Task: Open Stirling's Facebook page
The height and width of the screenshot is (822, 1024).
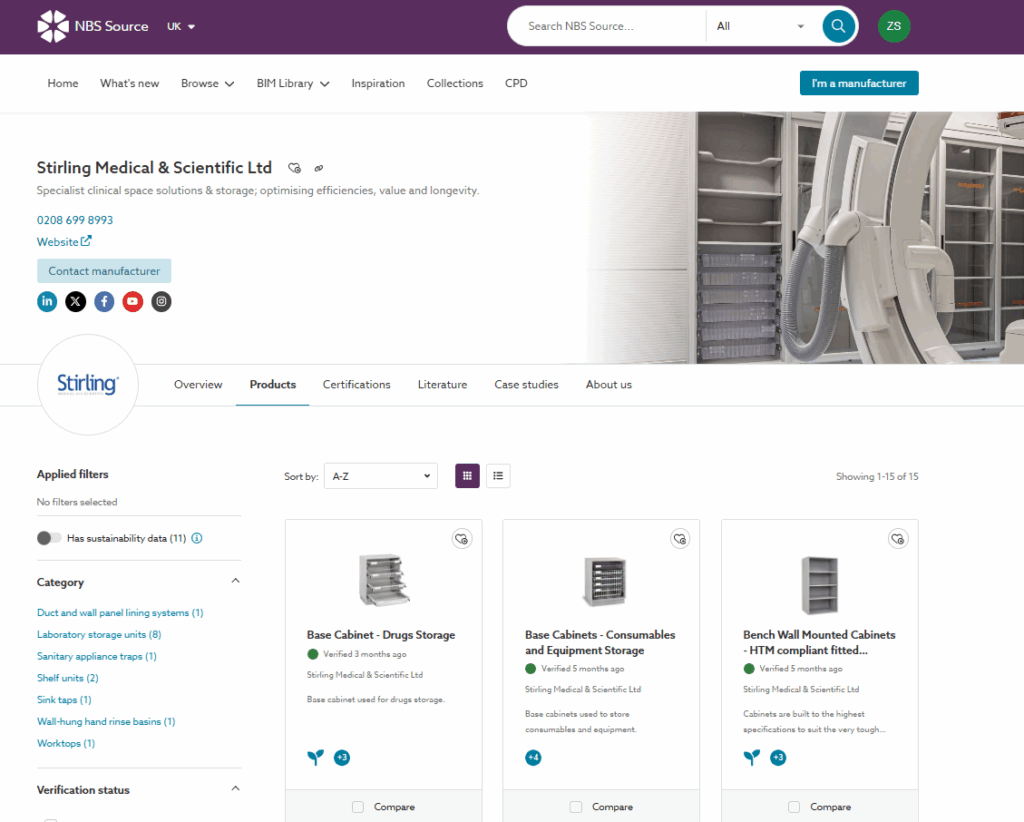Action: (x=104, y=302)
